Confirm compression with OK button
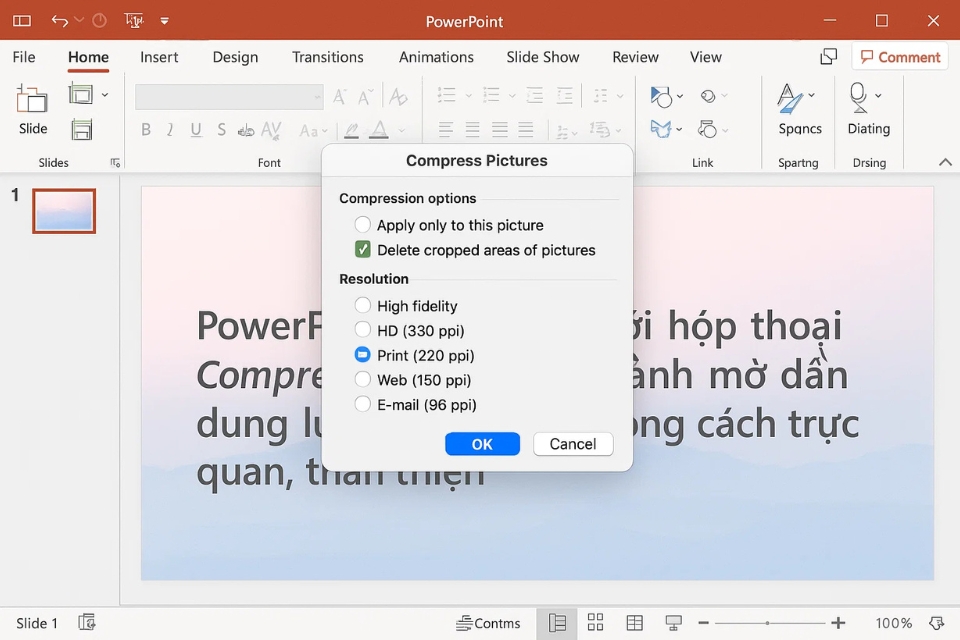Viewport: 960px width, 640px height. (x=482, y=444)
